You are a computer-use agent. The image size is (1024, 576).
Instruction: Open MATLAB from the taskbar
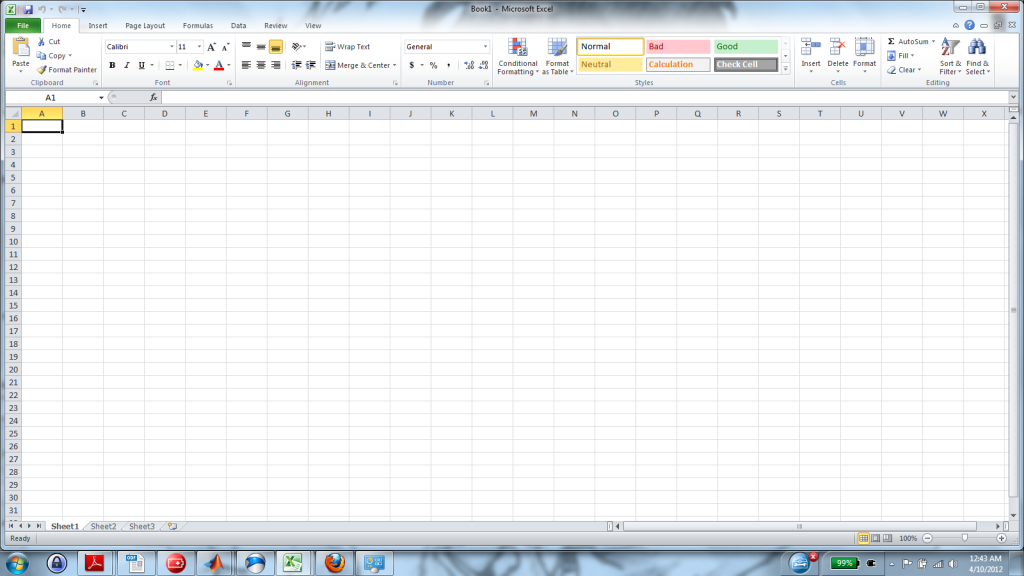[215, 562]
